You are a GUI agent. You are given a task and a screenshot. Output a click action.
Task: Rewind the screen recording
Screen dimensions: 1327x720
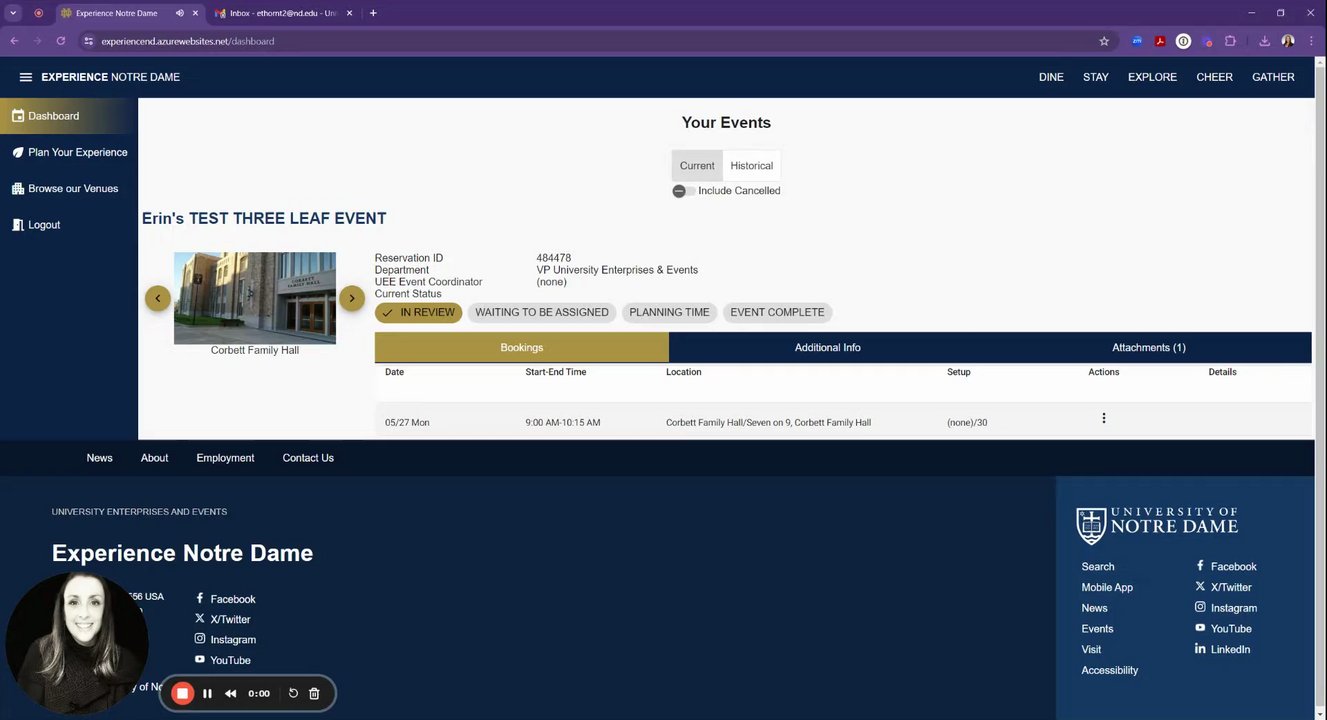coord(230,693)
